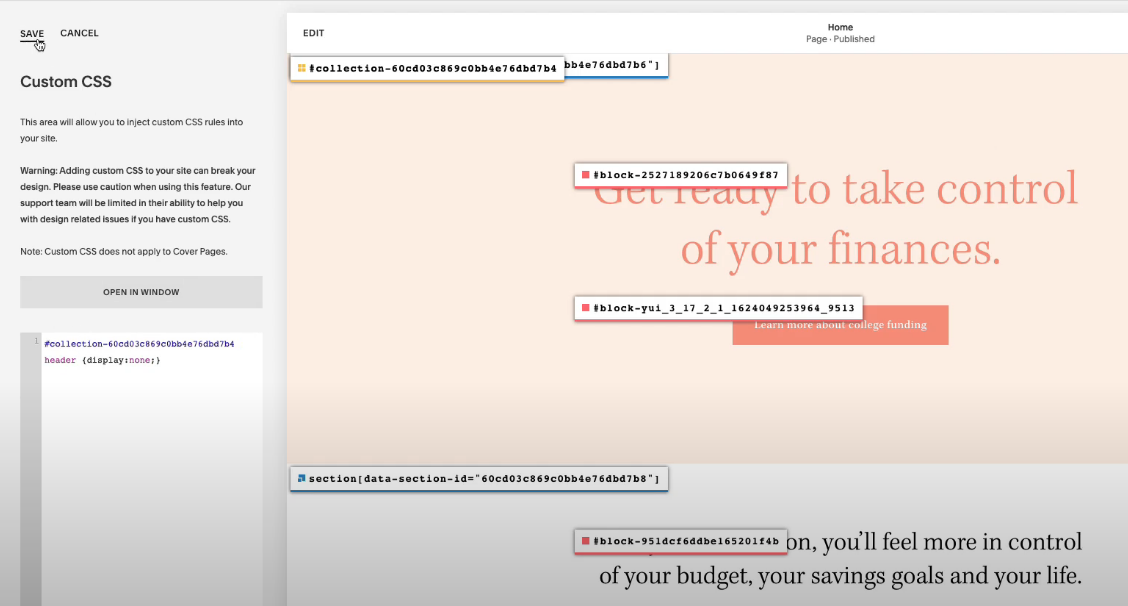Screen dimensions: 1128x606
Task: Open the EDIT menu
Action: tap(313, 32)
